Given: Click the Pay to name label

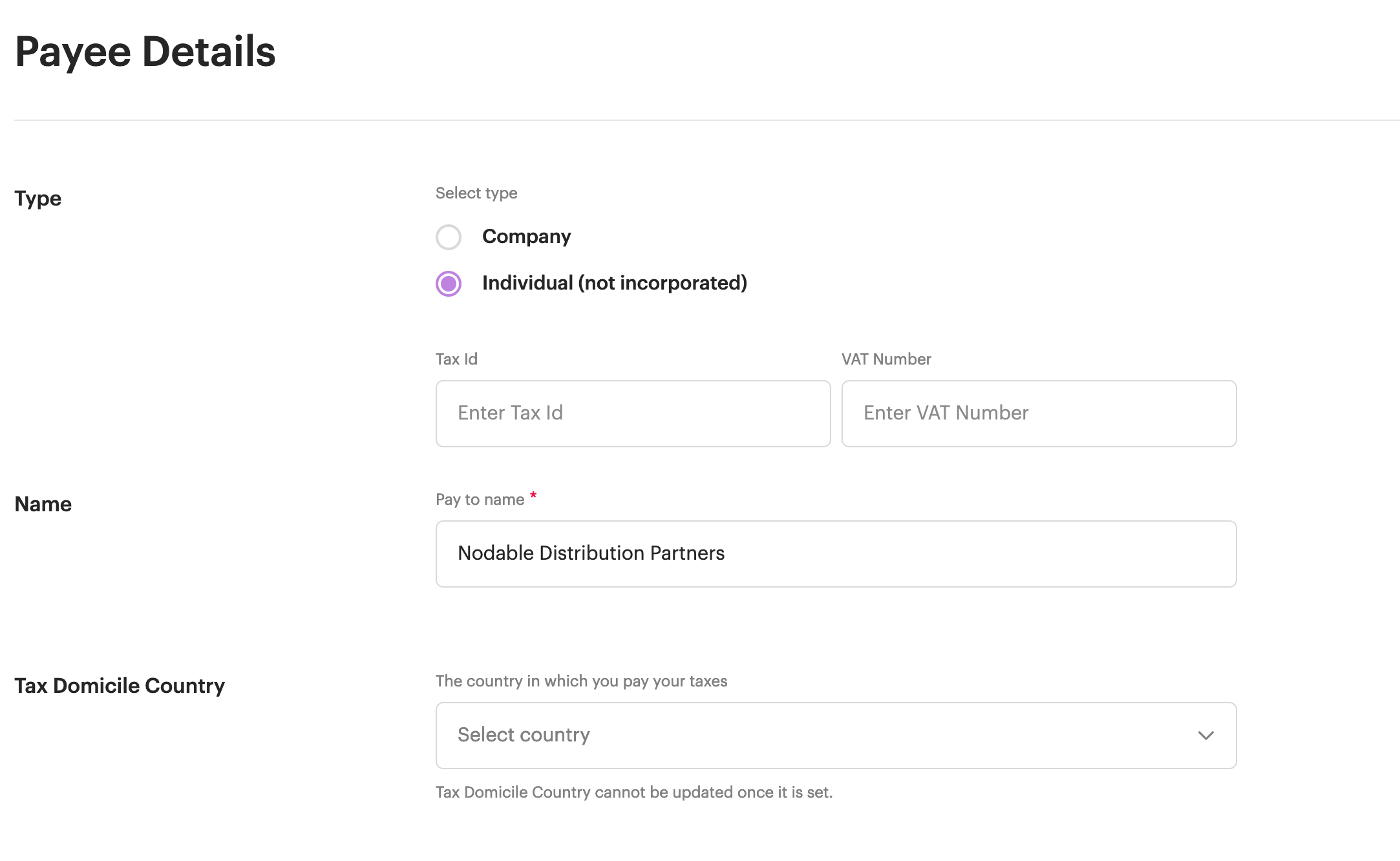Looking at the screenshot, I should (480, 500).
